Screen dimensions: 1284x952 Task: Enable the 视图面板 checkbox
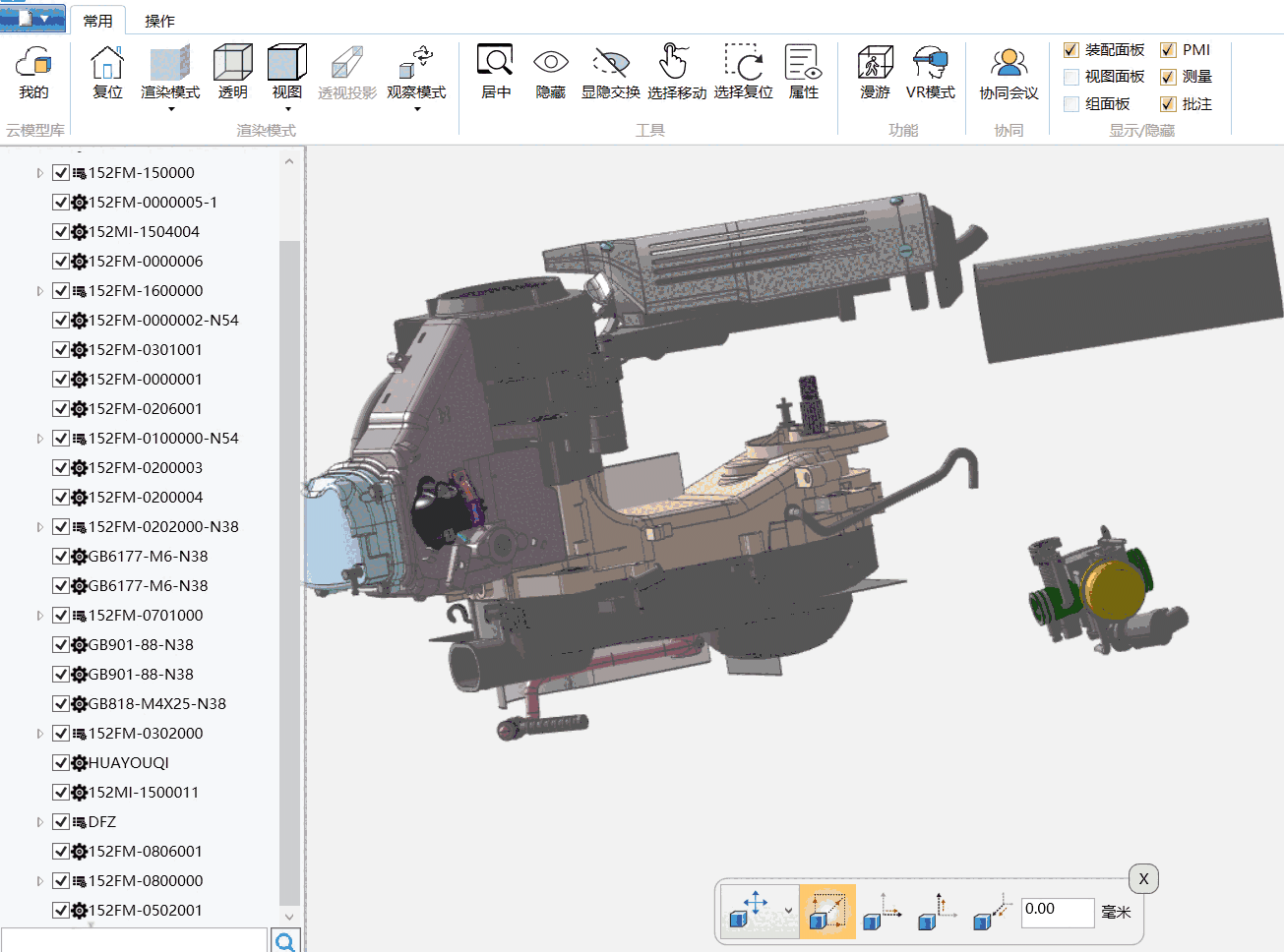tap(1071, 77)
